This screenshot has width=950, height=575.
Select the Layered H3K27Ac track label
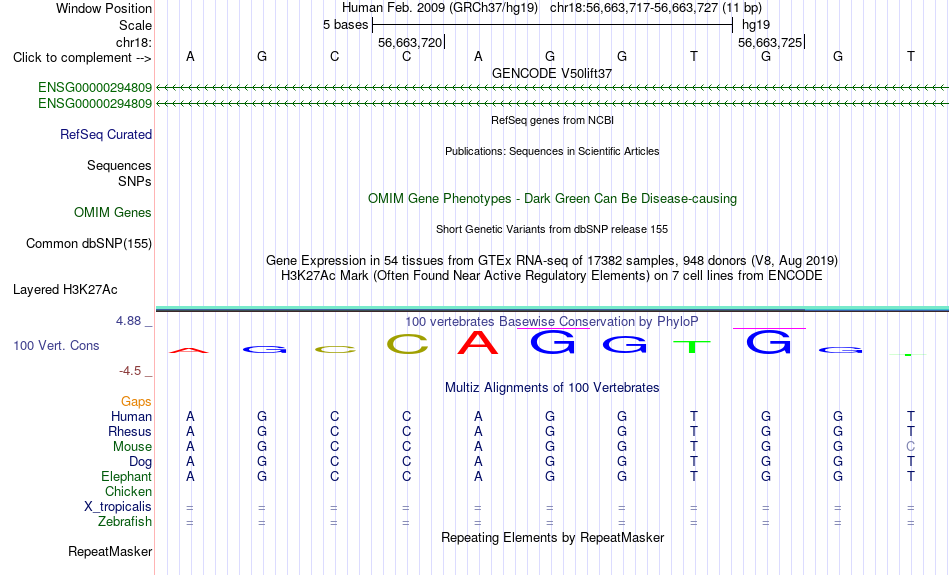65,290
